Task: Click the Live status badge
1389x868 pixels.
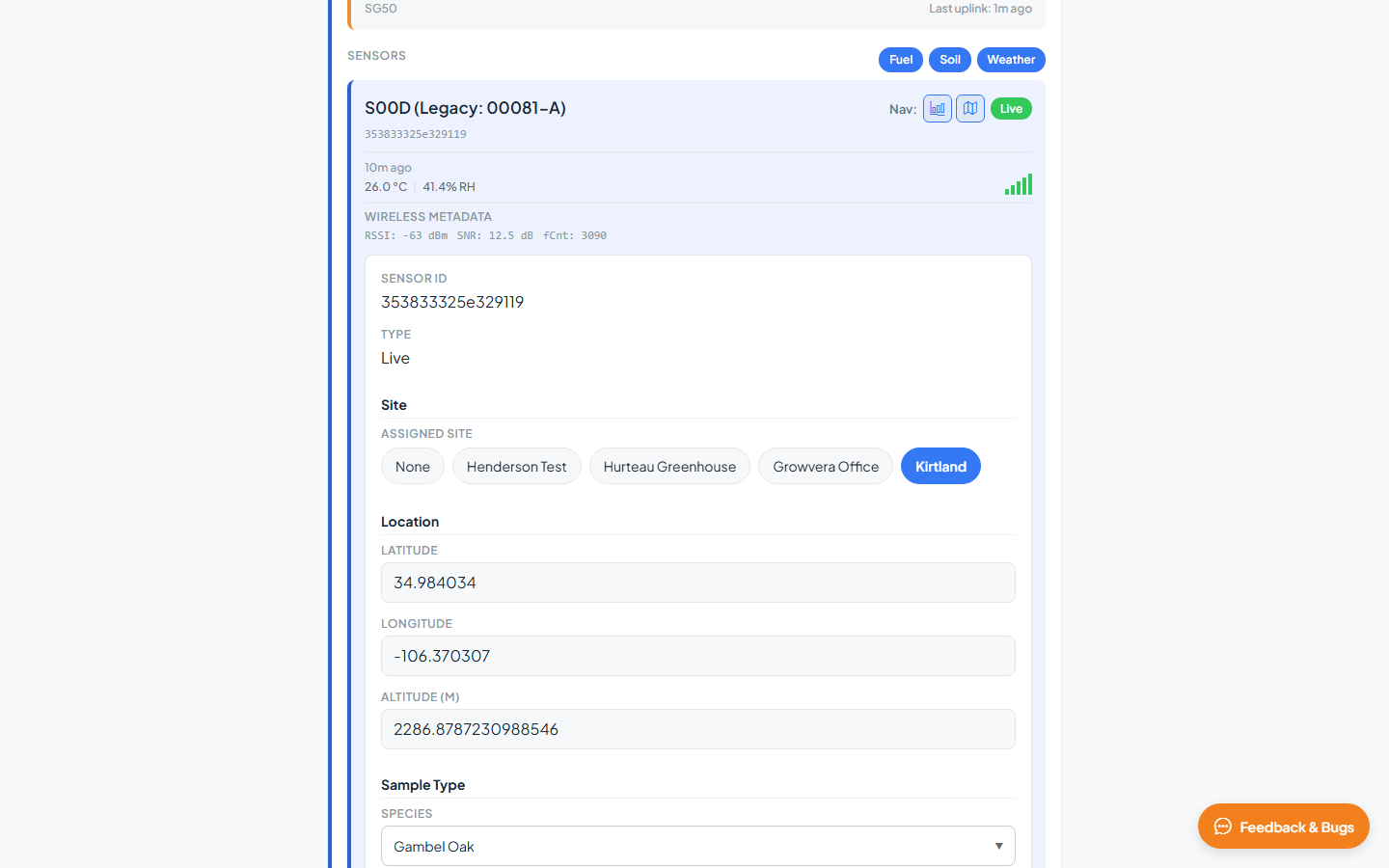Action: (1011, 109)
